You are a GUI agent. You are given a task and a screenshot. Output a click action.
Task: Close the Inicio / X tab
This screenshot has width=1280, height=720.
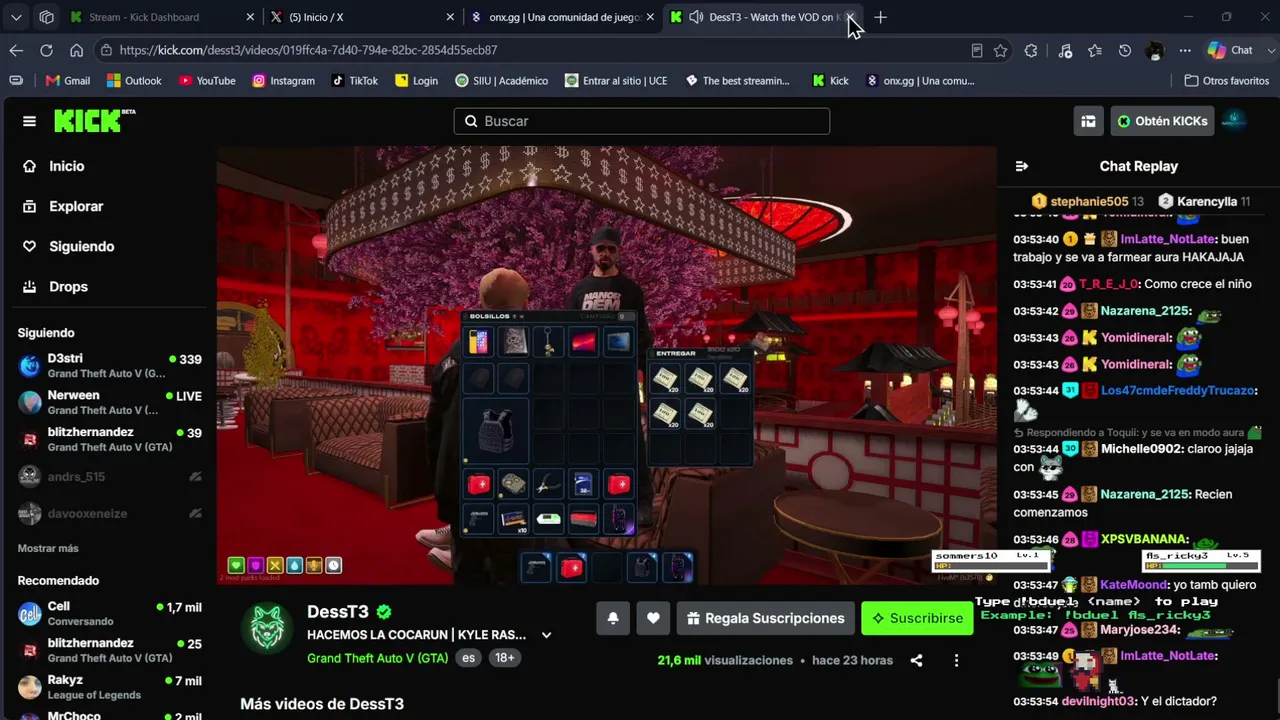point(450,17)
